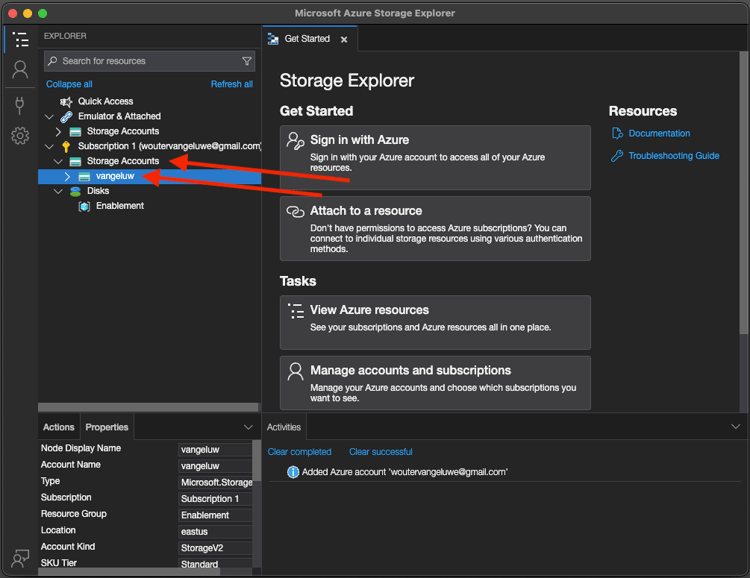The image size is (750, 578).
Task: Open the Troubleshooting Guide link
Action: [673, 156]
